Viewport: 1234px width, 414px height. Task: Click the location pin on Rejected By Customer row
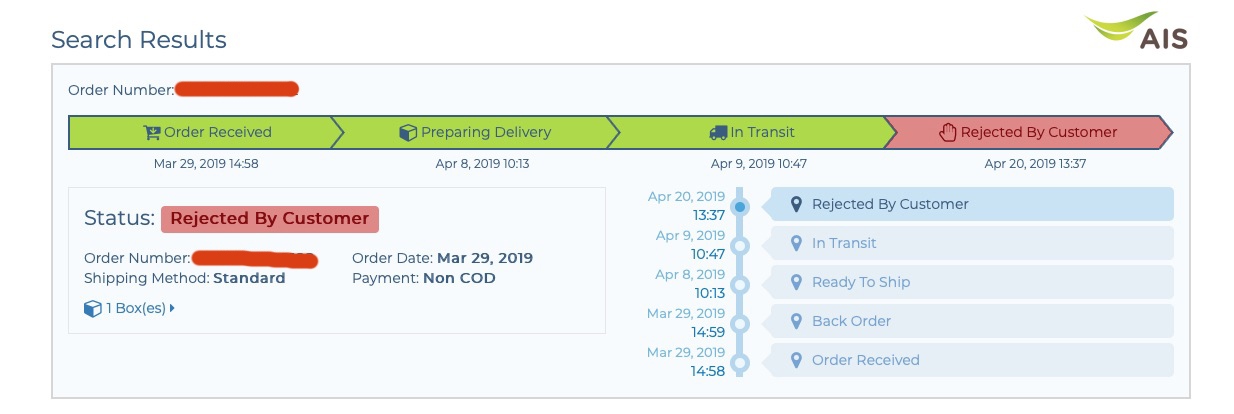click(796, 204)
